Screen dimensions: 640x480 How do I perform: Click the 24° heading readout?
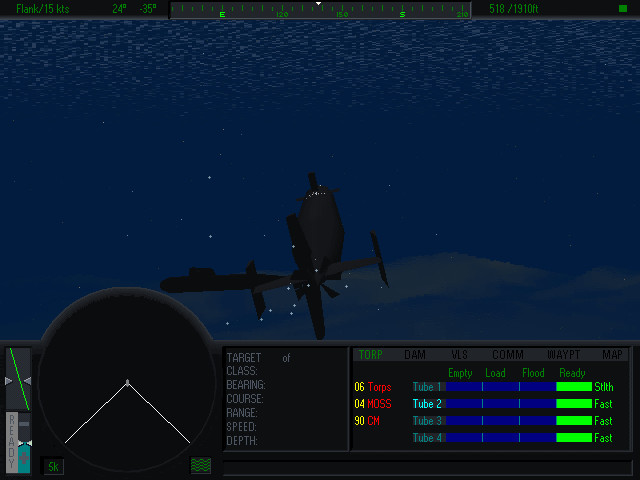click(119, 9)
